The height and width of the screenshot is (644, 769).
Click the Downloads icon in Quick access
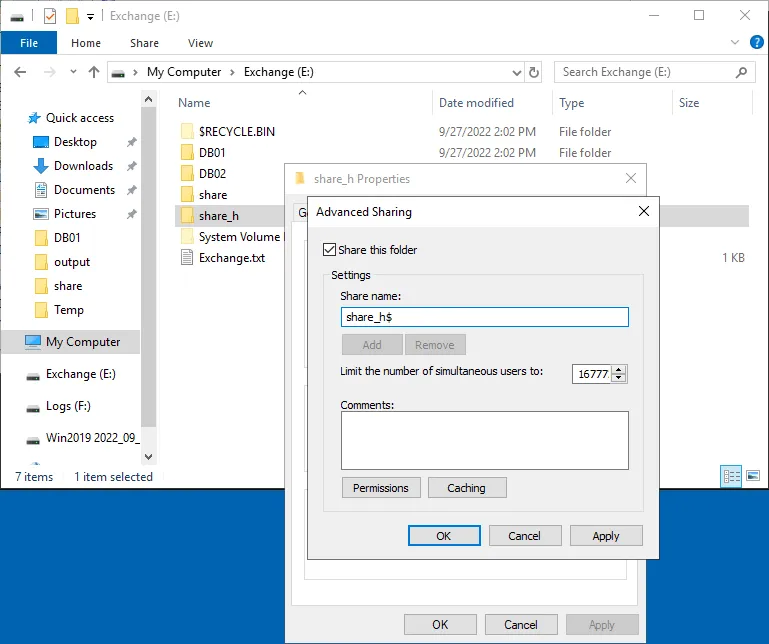point(41,166)
